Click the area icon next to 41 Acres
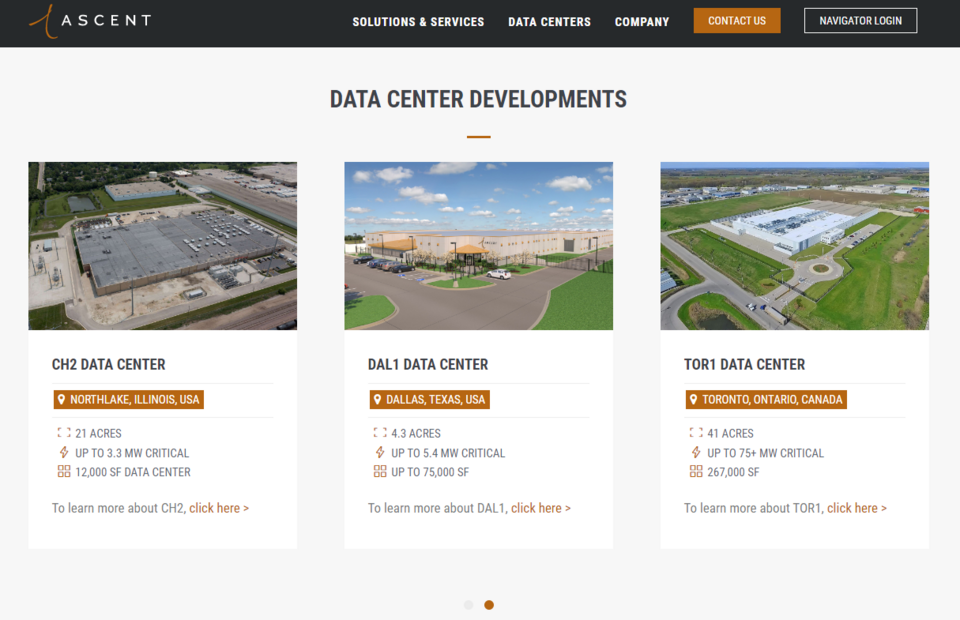The image size is (960, 620). coord(696,433)
